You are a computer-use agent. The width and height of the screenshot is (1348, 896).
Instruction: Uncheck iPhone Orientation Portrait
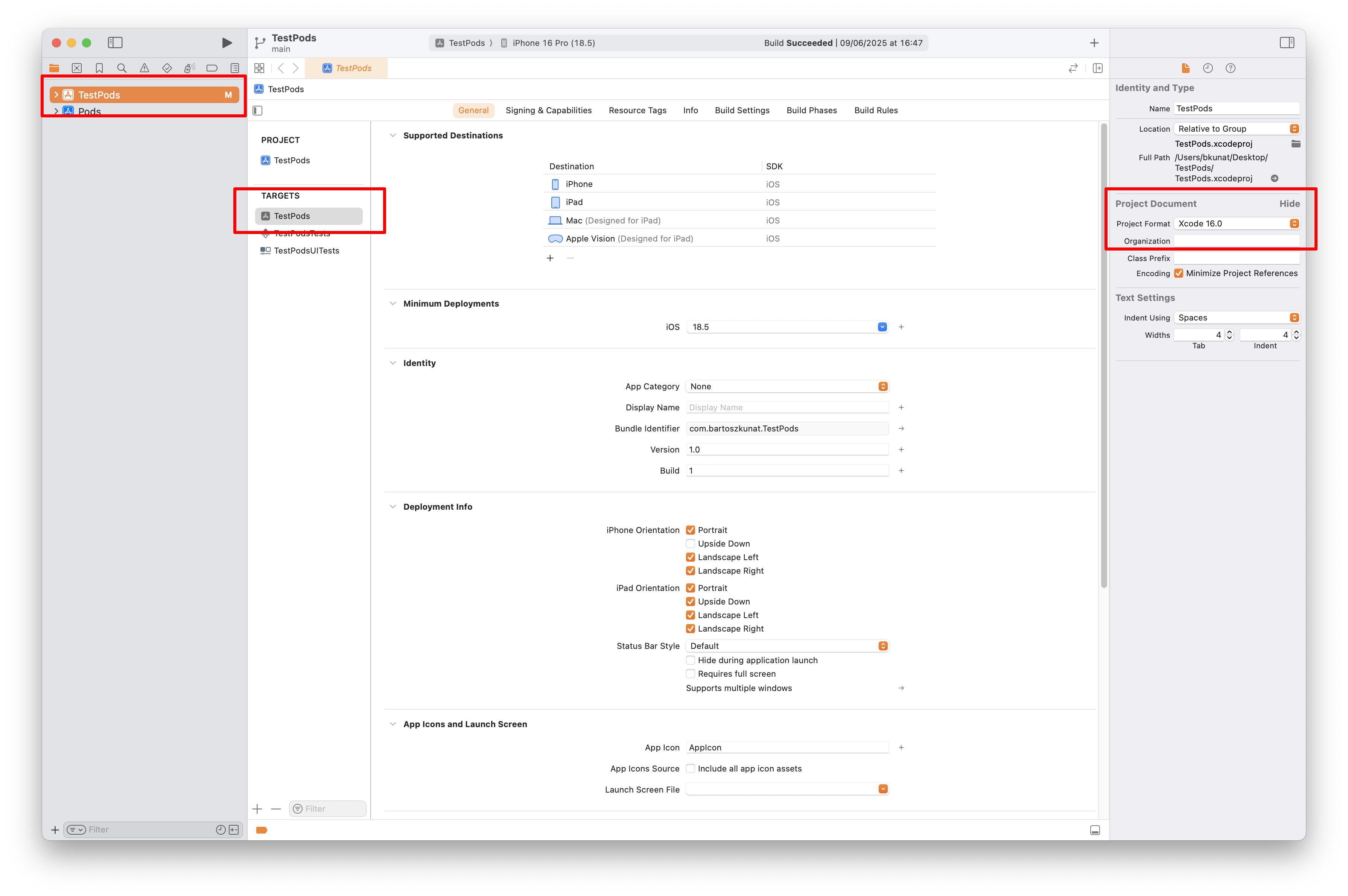click(691, 530)
